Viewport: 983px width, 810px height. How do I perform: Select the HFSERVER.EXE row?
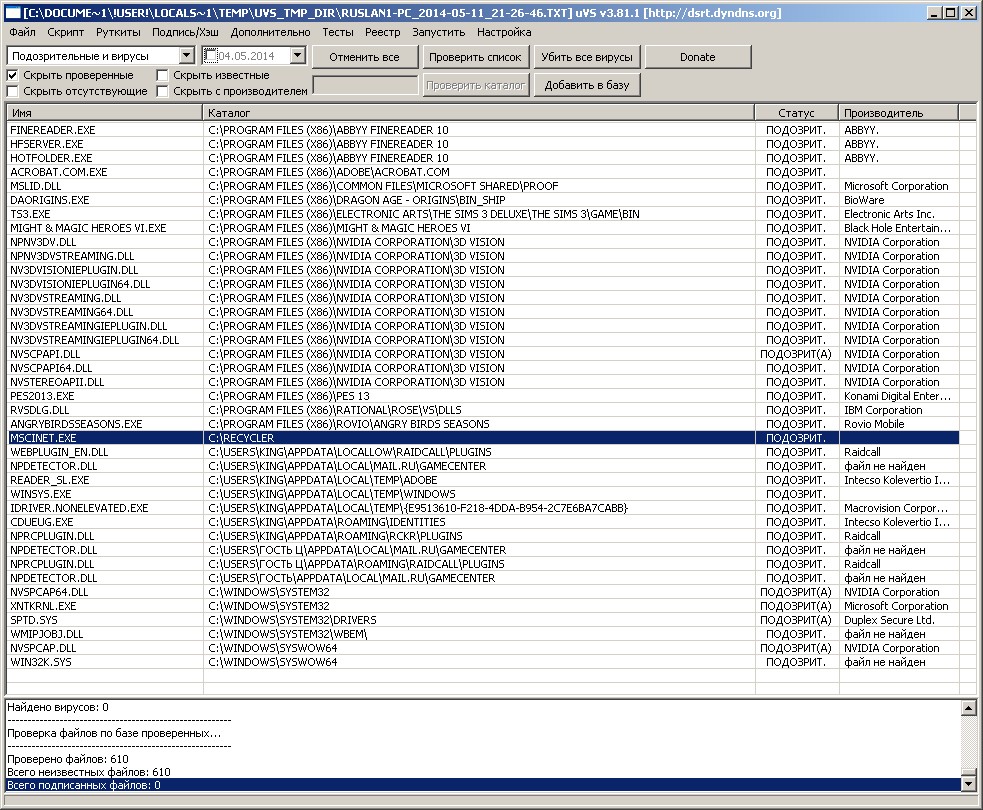[483, 144]
